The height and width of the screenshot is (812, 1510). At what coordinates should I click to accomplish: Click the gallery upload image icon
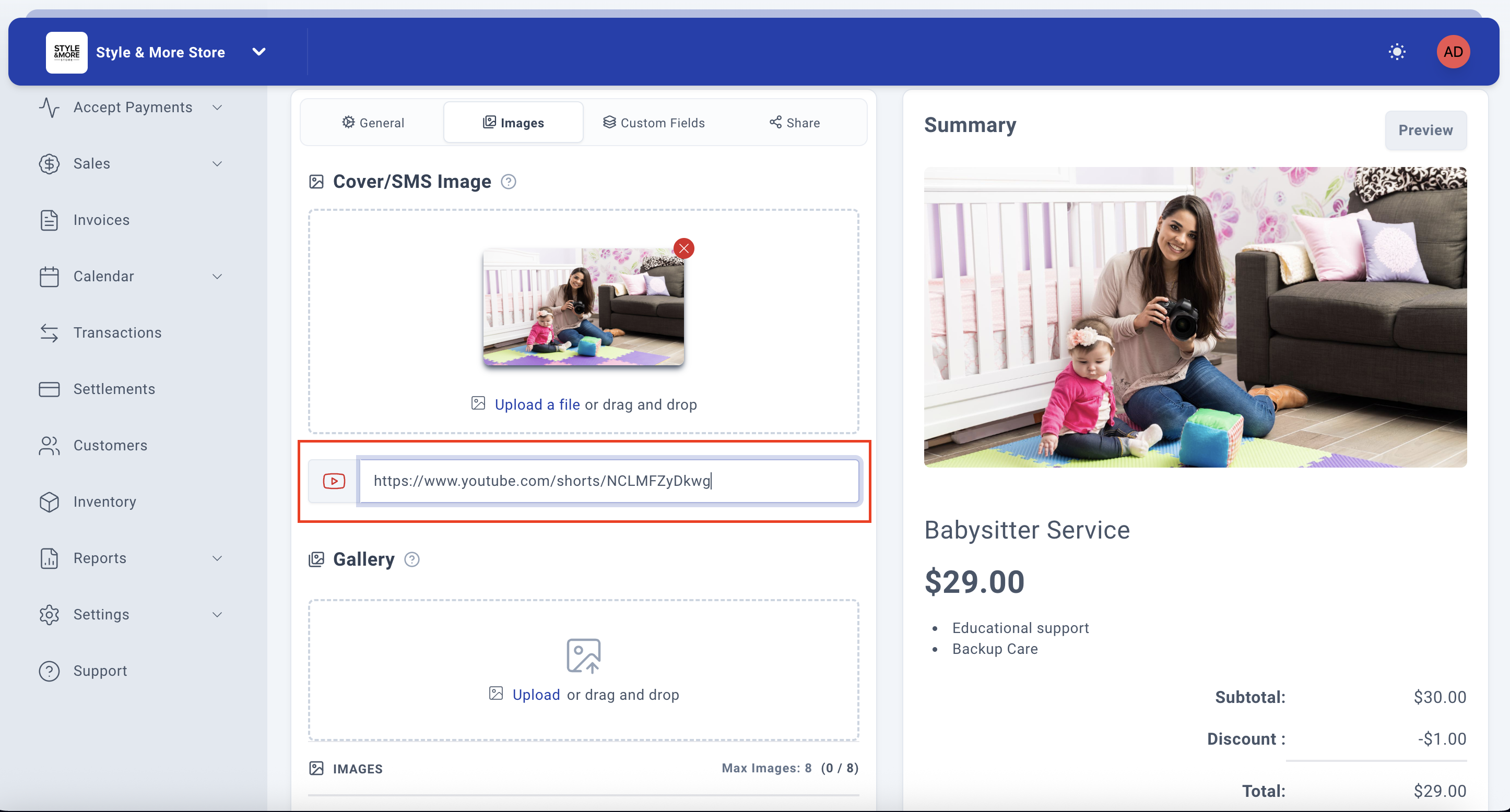pyautogui.click(x=583, y=655)
